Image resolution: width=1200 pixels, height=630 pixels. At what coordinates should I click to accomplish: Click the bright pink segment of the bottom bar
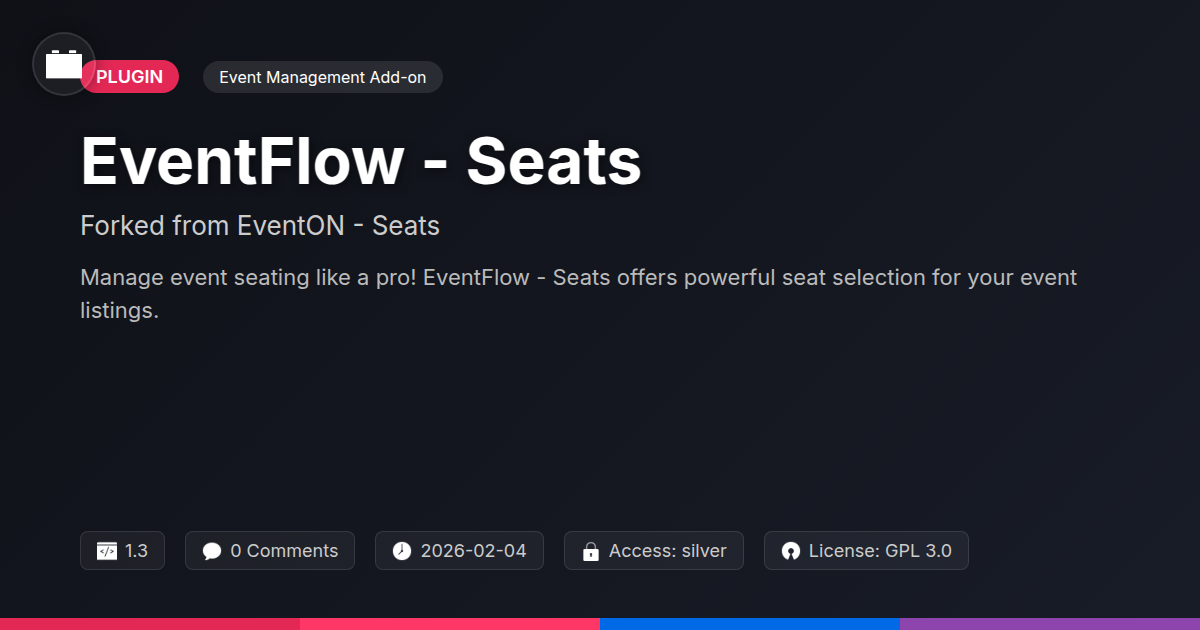[x=450, y=623]
